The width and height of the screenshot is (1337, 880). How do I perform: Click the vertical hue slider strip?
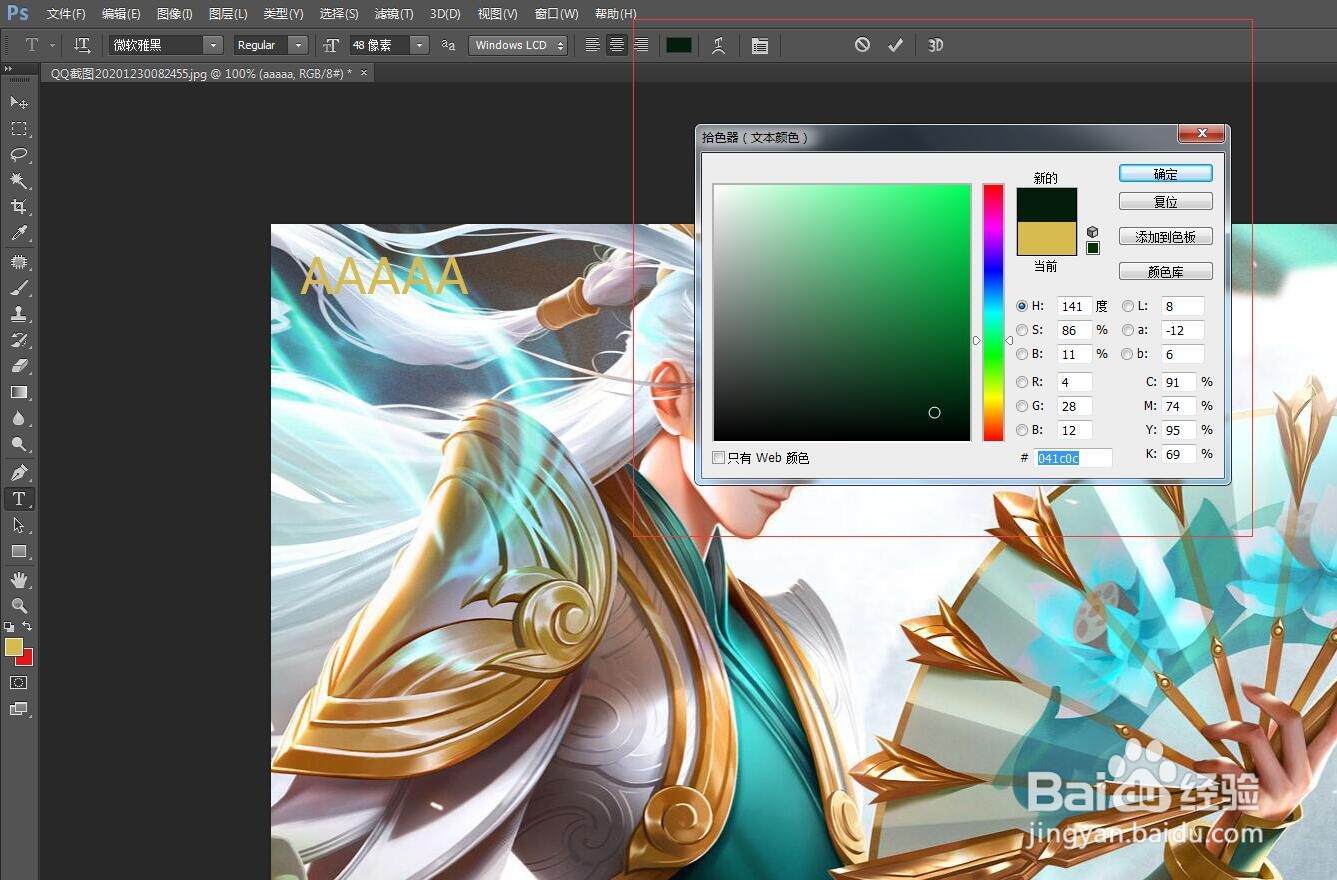click(x=993, y=312)
